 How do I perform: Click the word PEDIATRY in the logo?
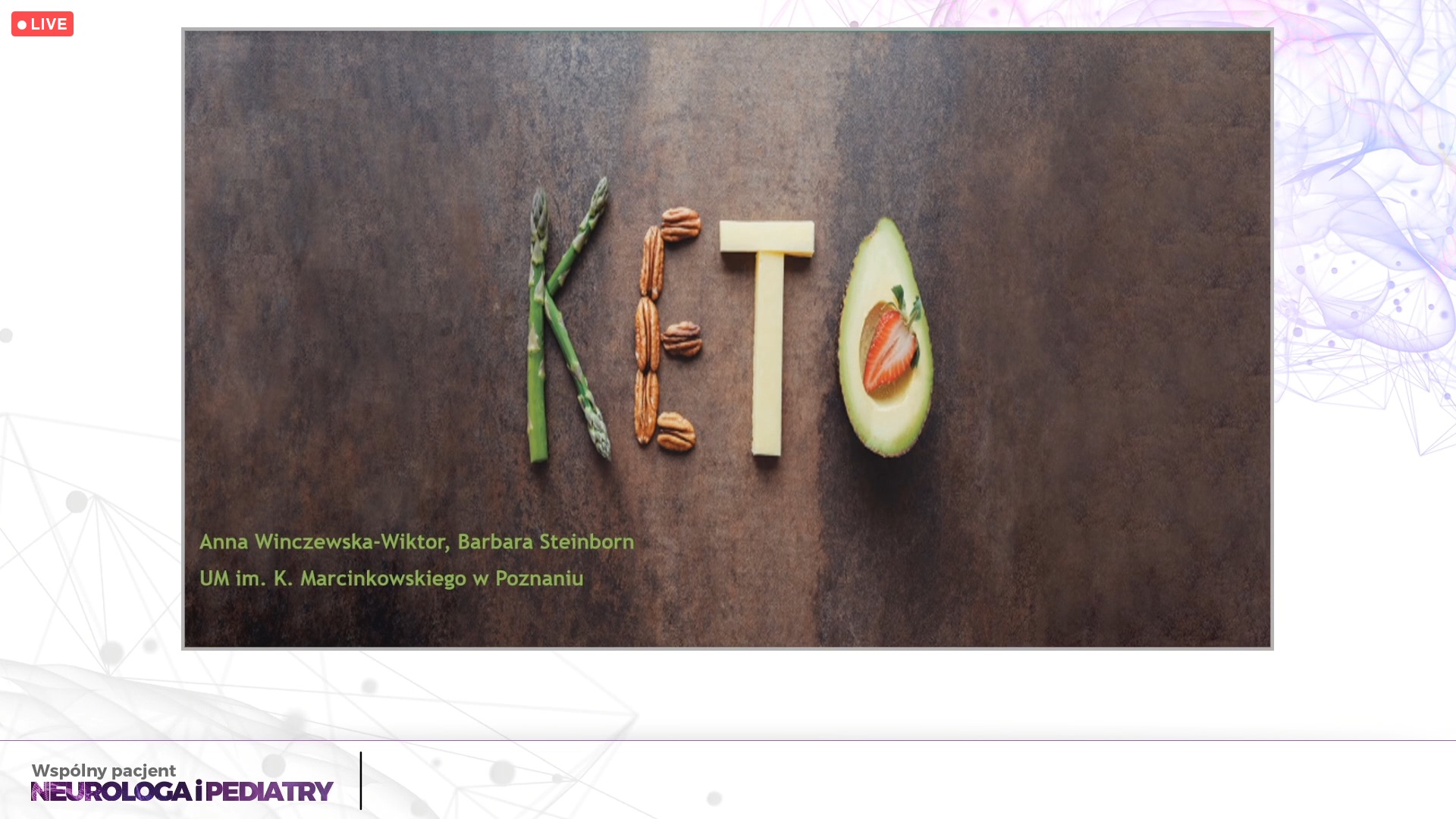click(x=269, y=792)
